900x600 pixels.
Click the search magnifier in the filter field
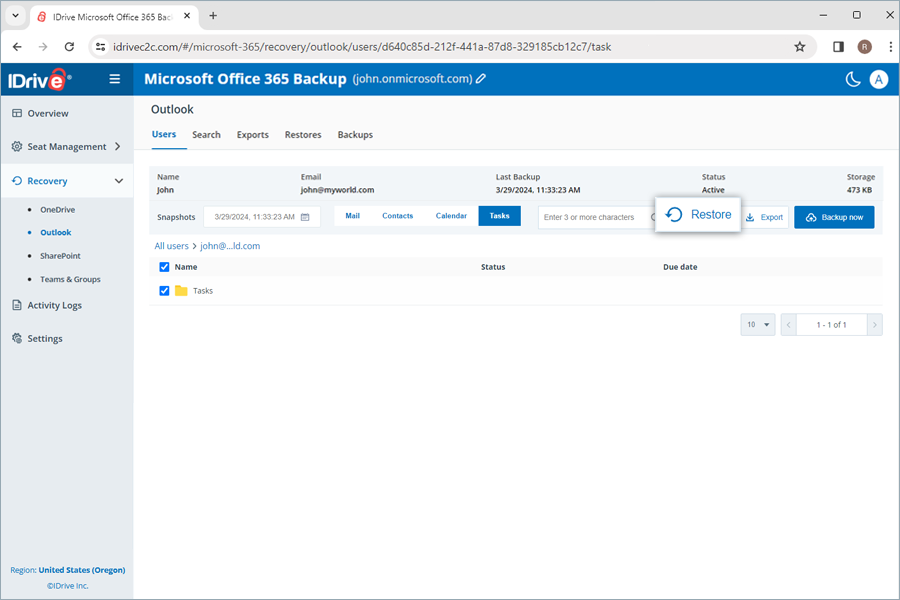651,216
